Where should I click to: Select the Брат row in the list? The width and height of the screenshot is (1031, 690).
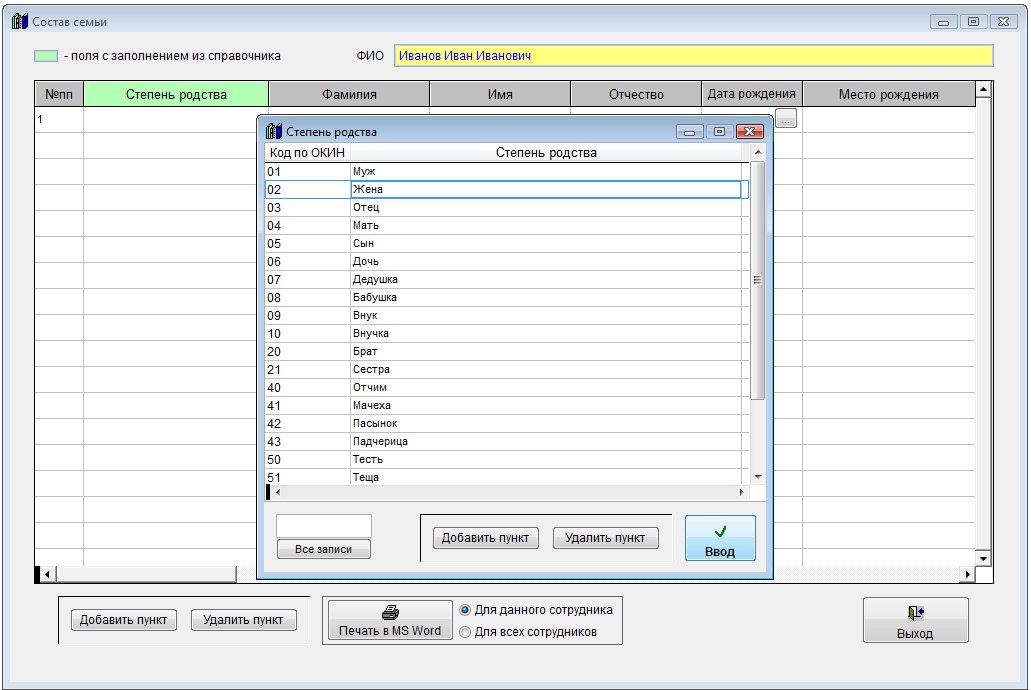coord(506,351)
